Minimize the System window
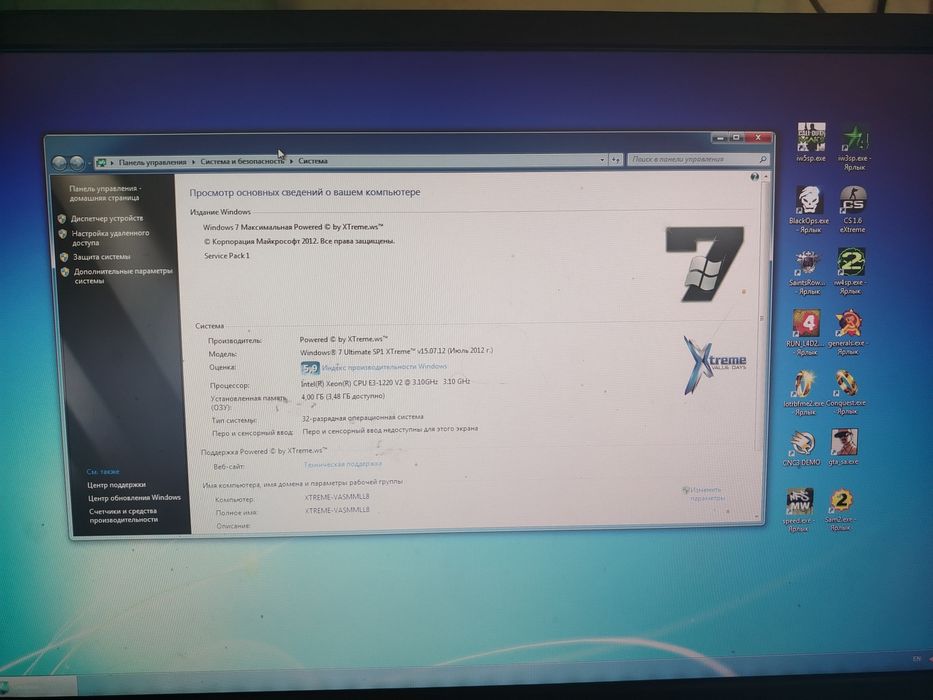The image size is (933, 700). [721, 138]
